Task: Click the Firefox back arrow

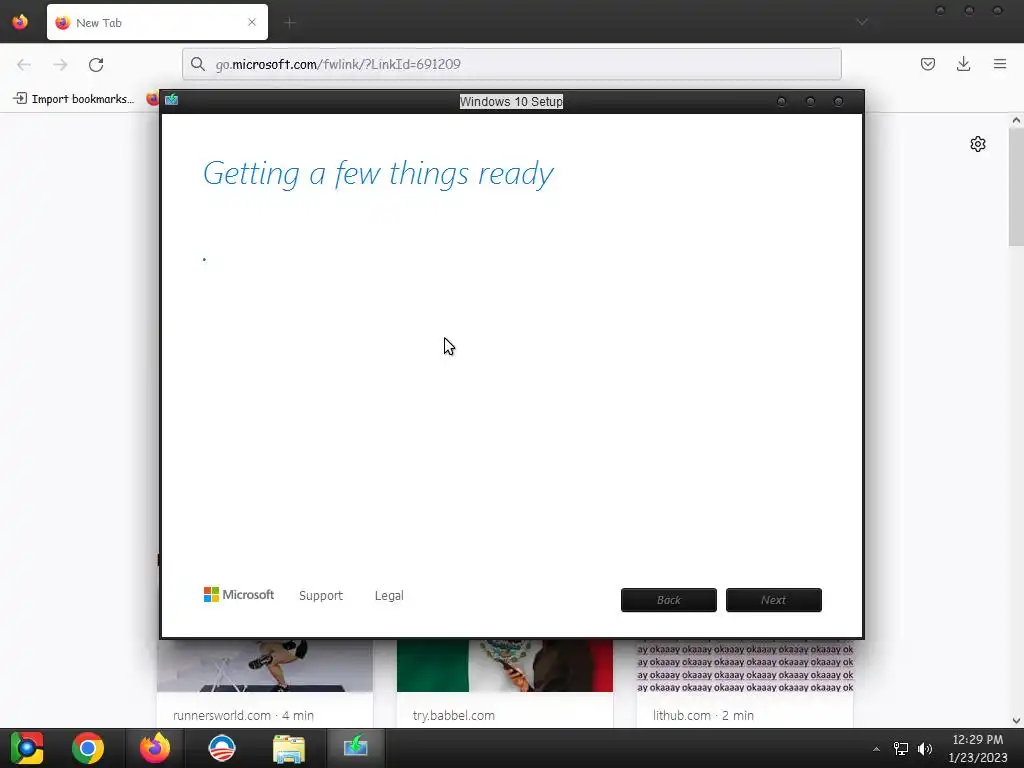Action: click(24, 64)
